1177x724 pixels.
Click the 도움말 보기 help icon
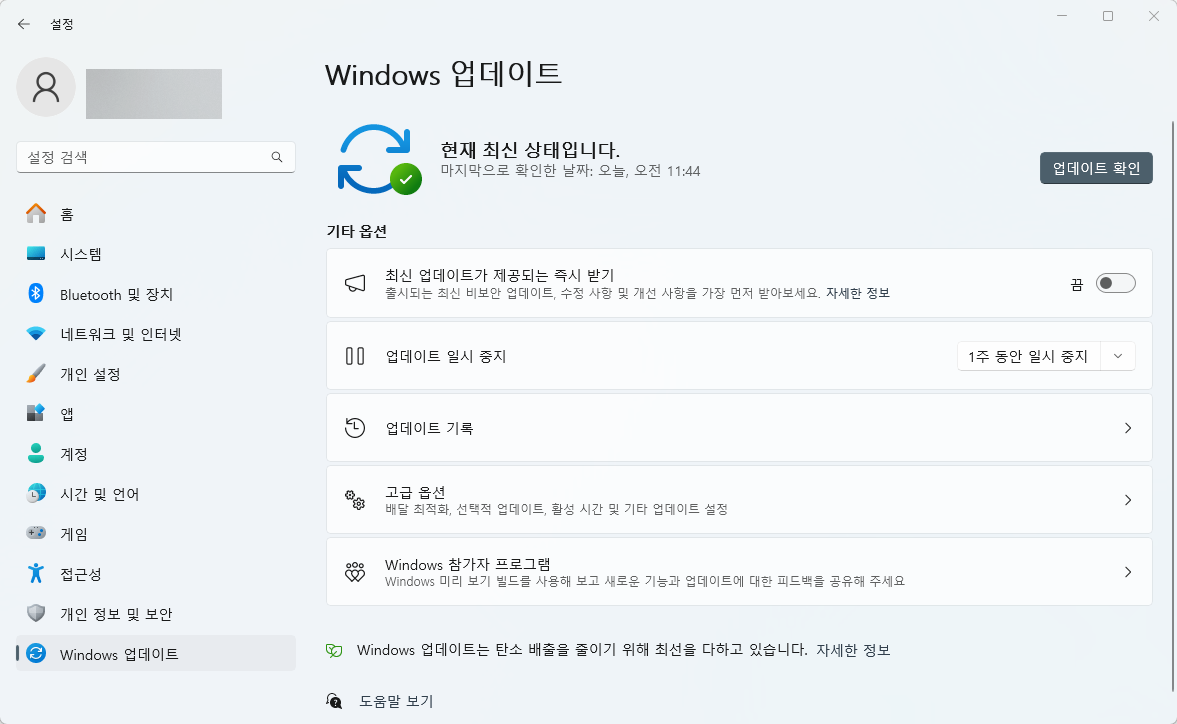(334, 701)
